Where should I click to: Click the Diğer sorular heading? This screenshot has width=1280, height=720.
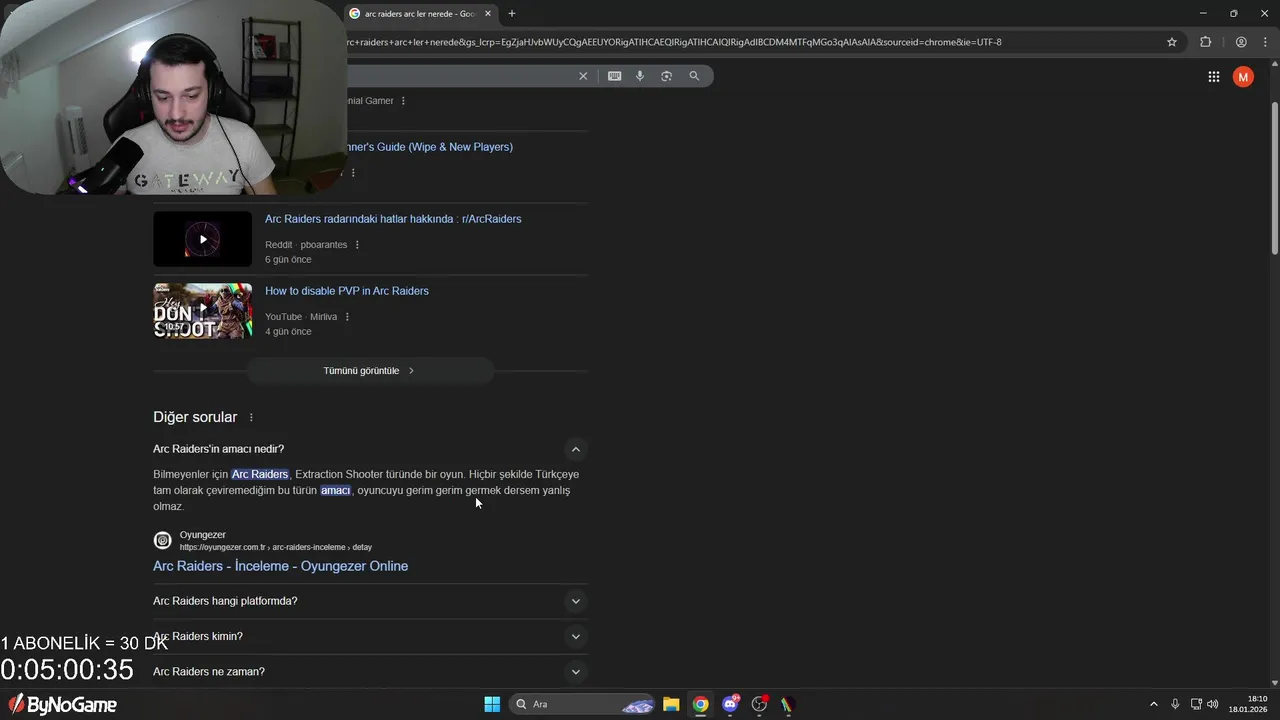tap(195, 417)
